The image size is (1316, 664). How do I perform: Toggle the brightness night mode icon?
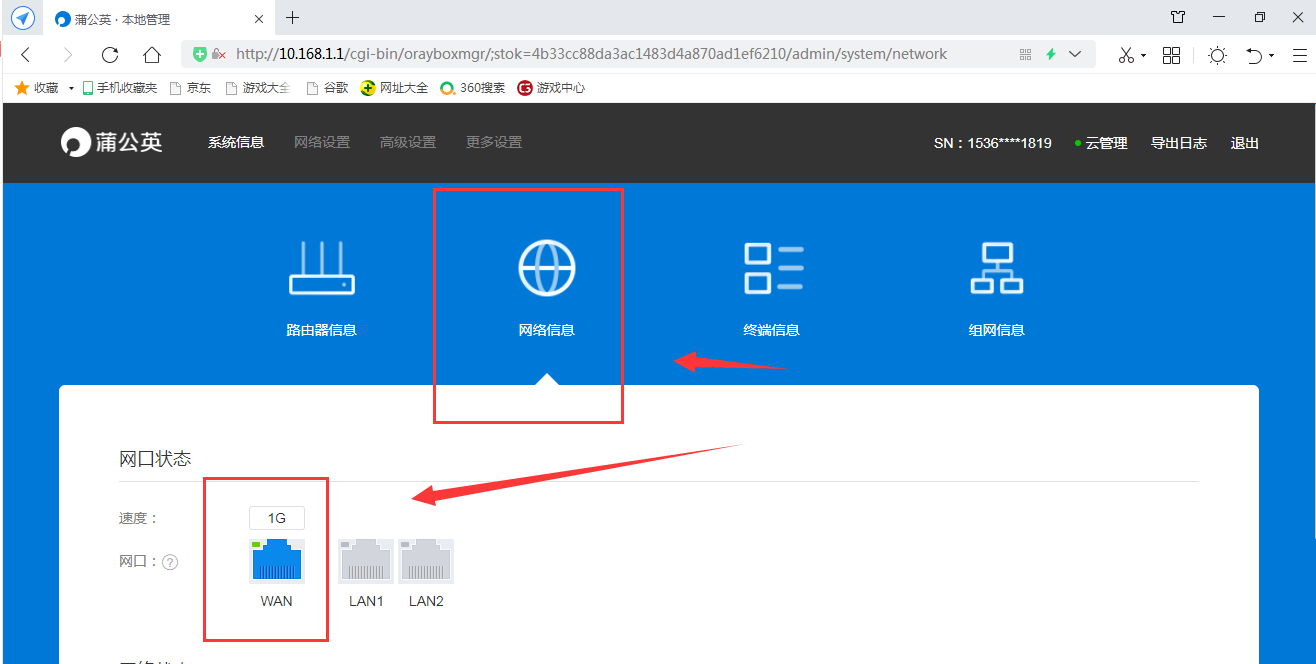click(x=1217, y=55)
